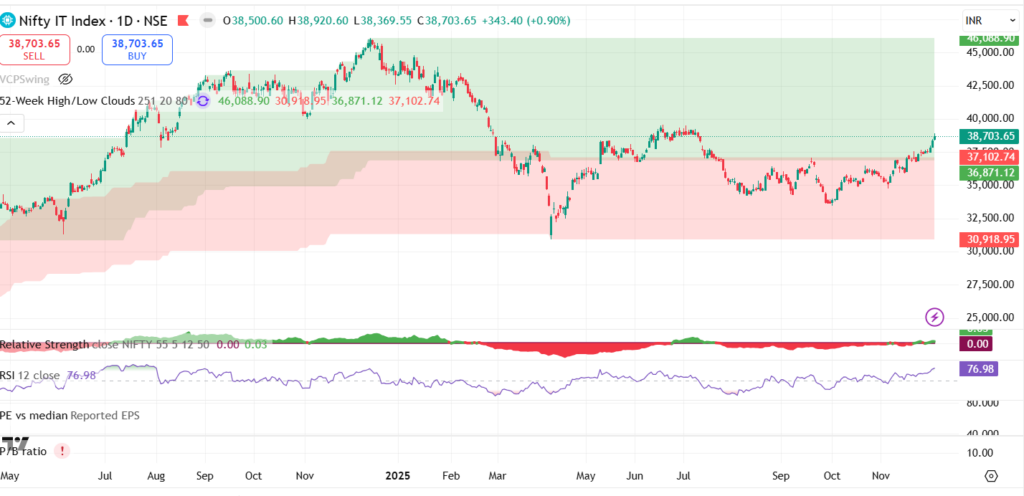Collapse the indicator legend with chevron button
Screen dimensions: 1024x496
[12, 123]
